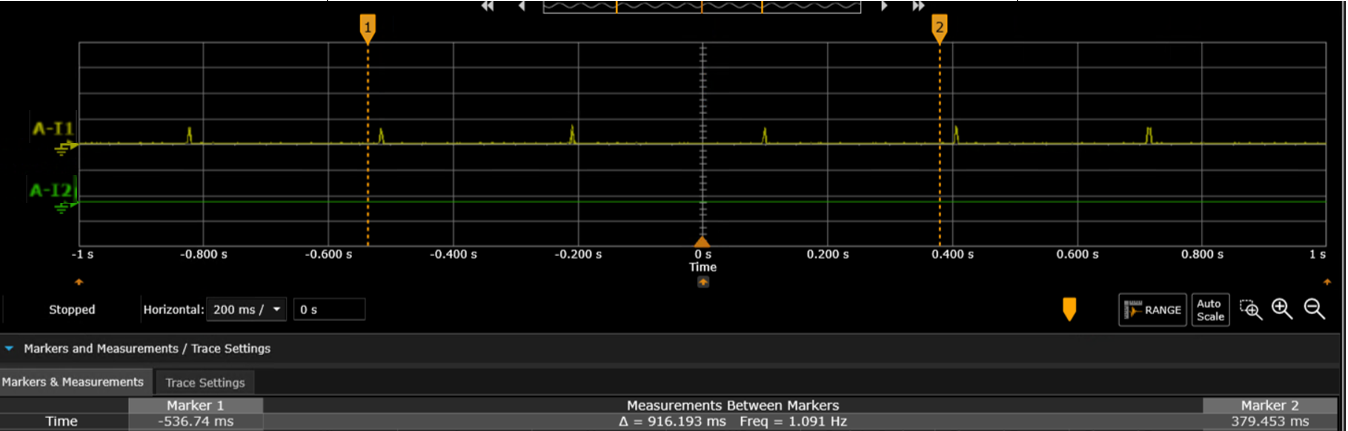Switch to the Trace Settings tab
Screen dimensions: 1348x431
click(x=205, y=383)
